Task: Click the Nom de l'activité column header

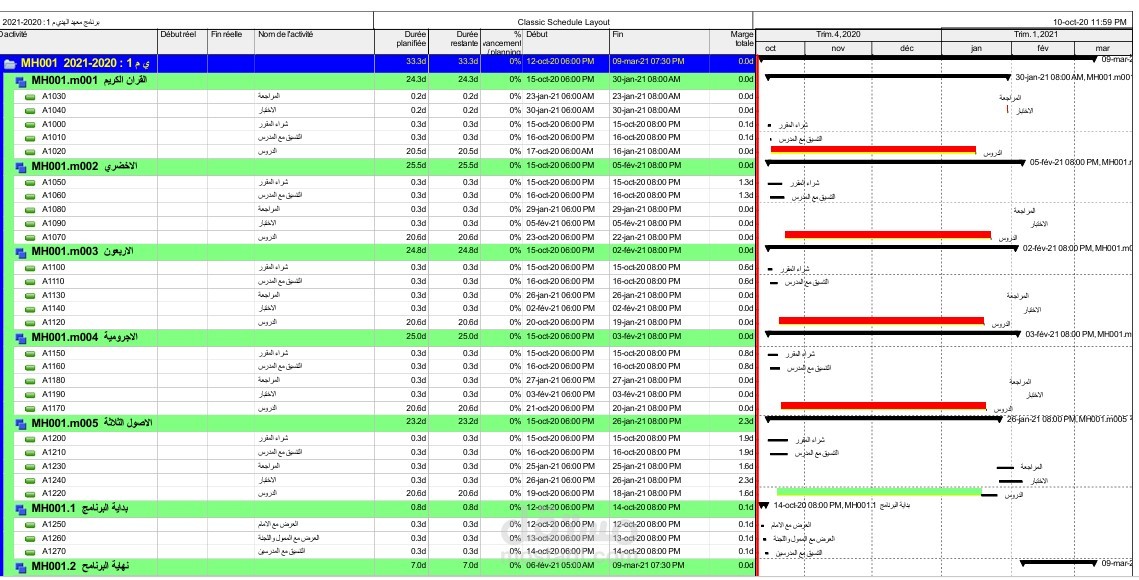Action: (314, 42)
